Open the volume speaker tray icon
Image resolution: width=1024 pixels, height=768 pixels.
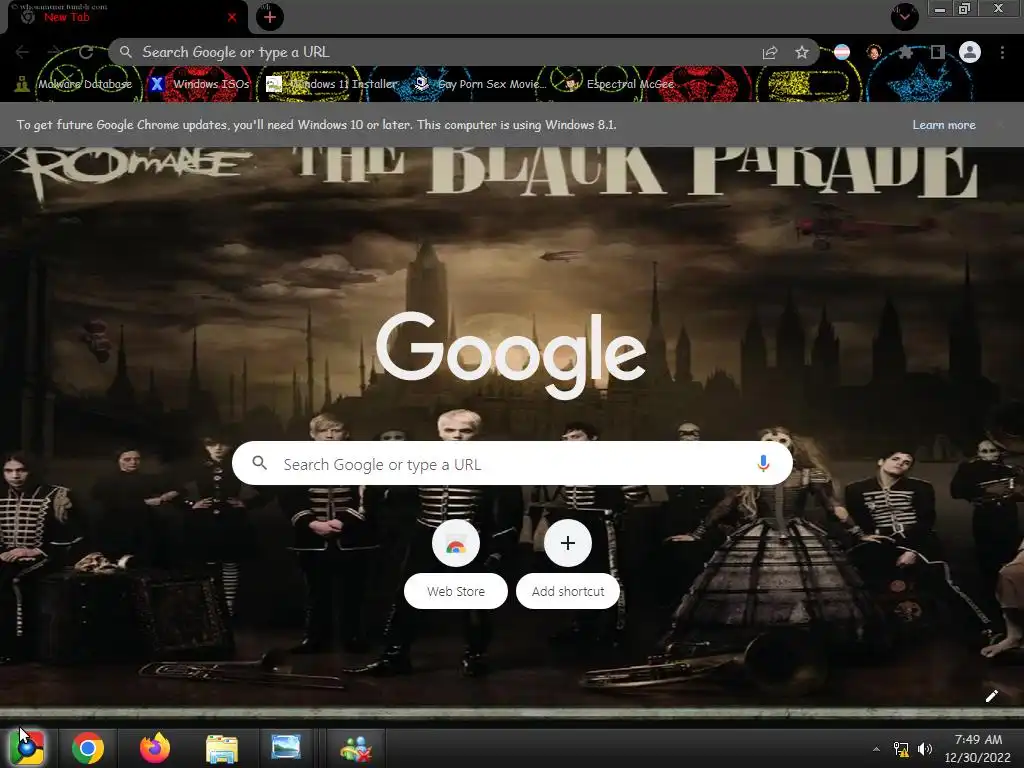(x=925, y=749)
